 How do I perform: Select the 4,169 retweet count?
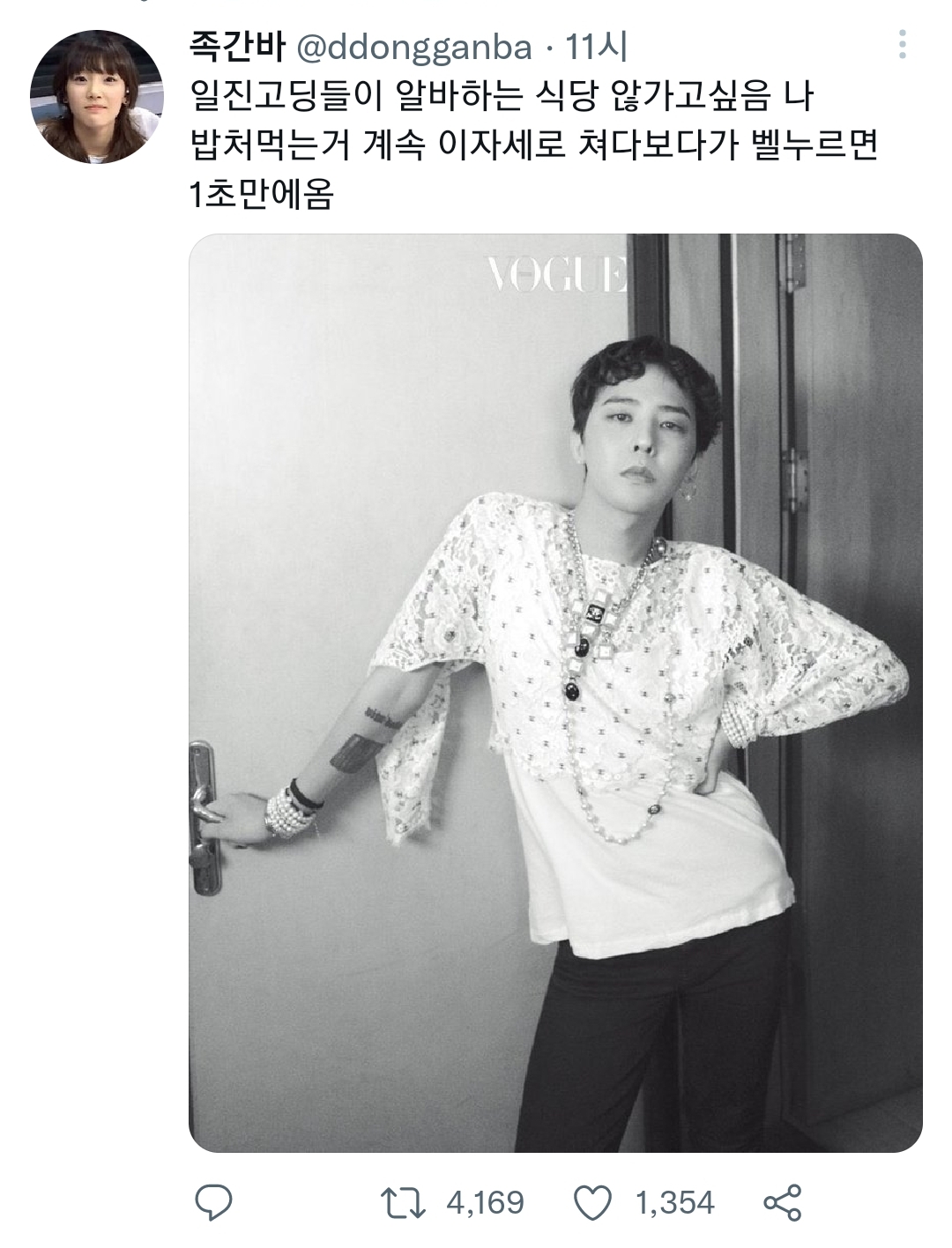tap(485, 1203)
